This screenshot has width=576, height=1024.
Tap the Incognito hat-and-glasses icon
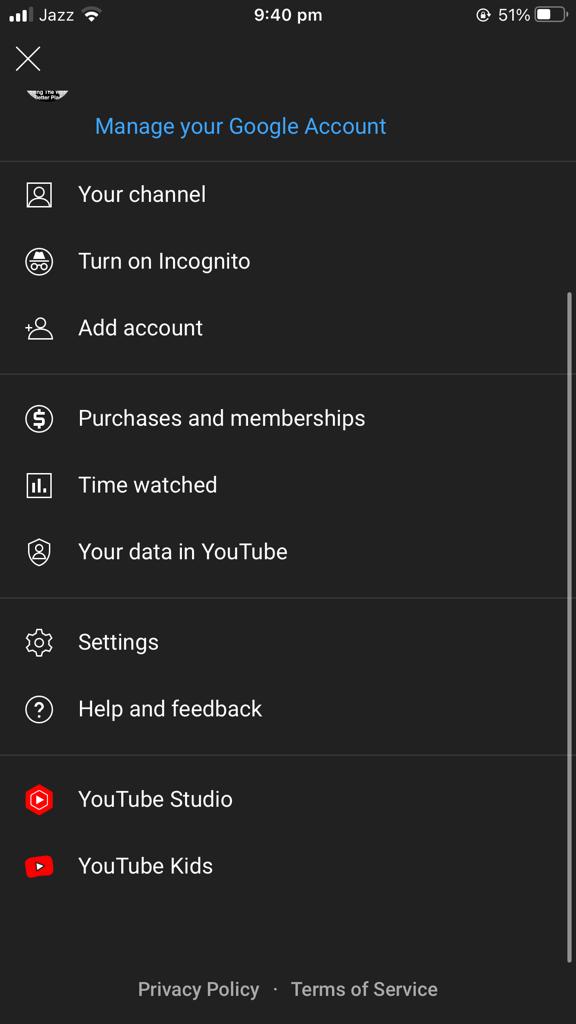(39, 261)
